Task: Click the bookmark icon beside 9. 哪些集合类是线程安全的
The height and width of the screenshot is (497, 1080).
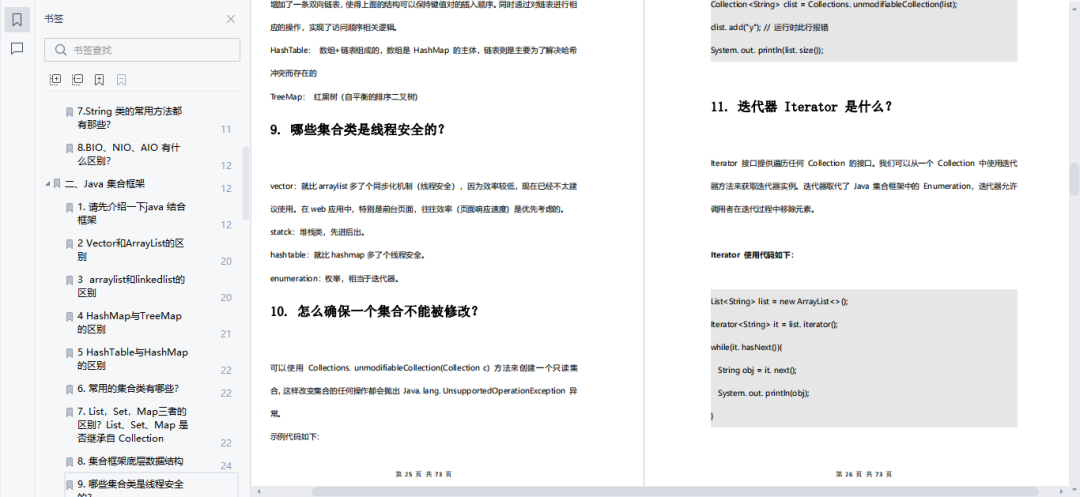Action: (x=70, y=485)
